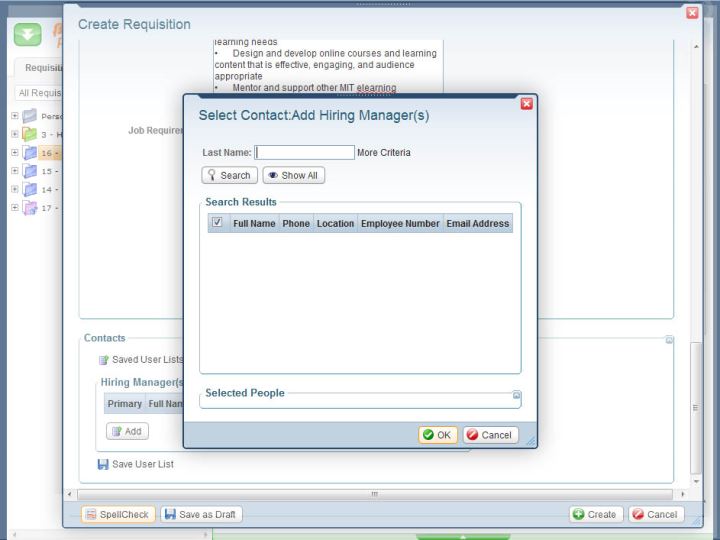Viewport: 720px width, 540px height.
Task: Click the horizontal scrollbar of Create Requisition
Action: coord(375,494)
